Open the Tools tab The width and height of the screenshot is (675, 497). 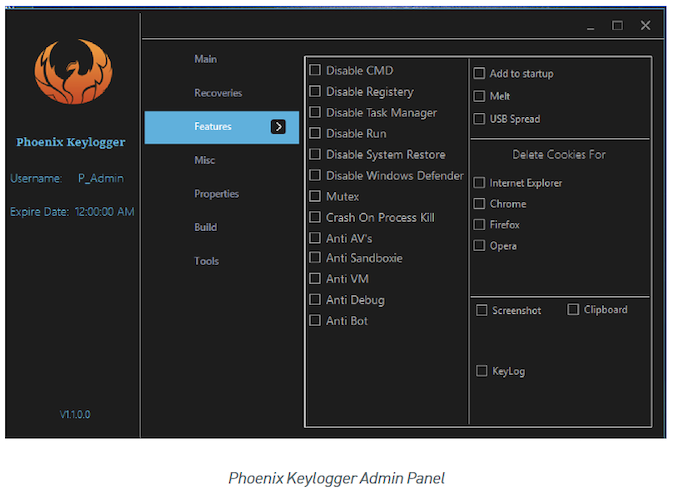[x=206, y=261]
